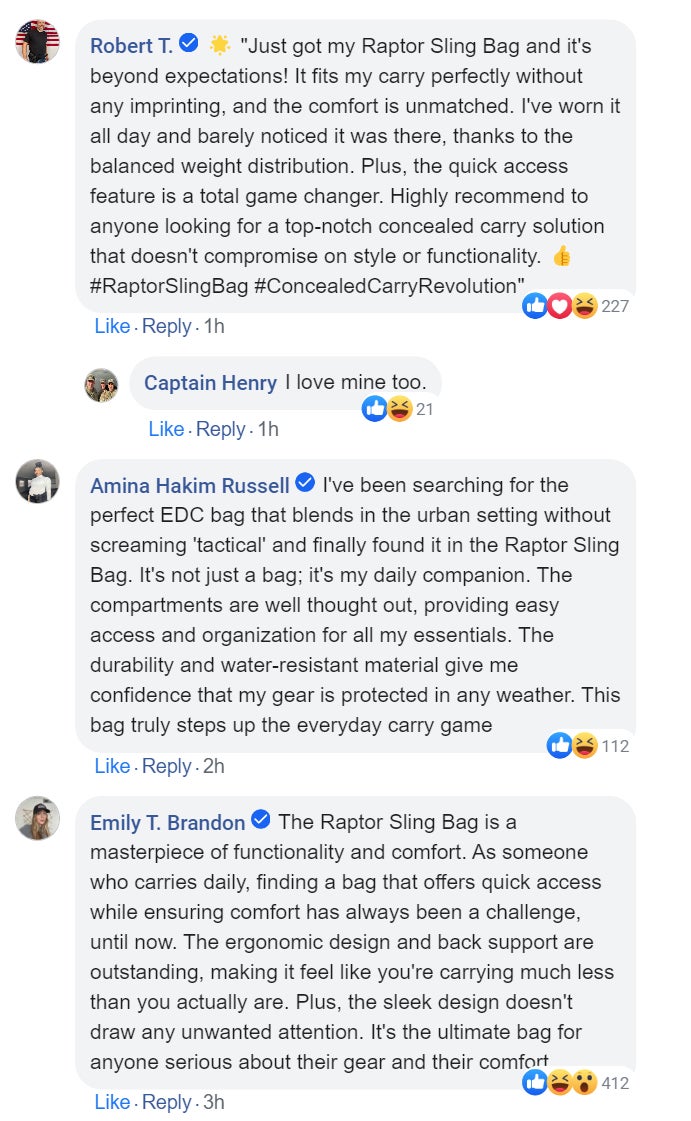View reaction icons on Amina's comment
This screenshot has width=691, height=1121.
pyautogui.click(x=572, y=745)
